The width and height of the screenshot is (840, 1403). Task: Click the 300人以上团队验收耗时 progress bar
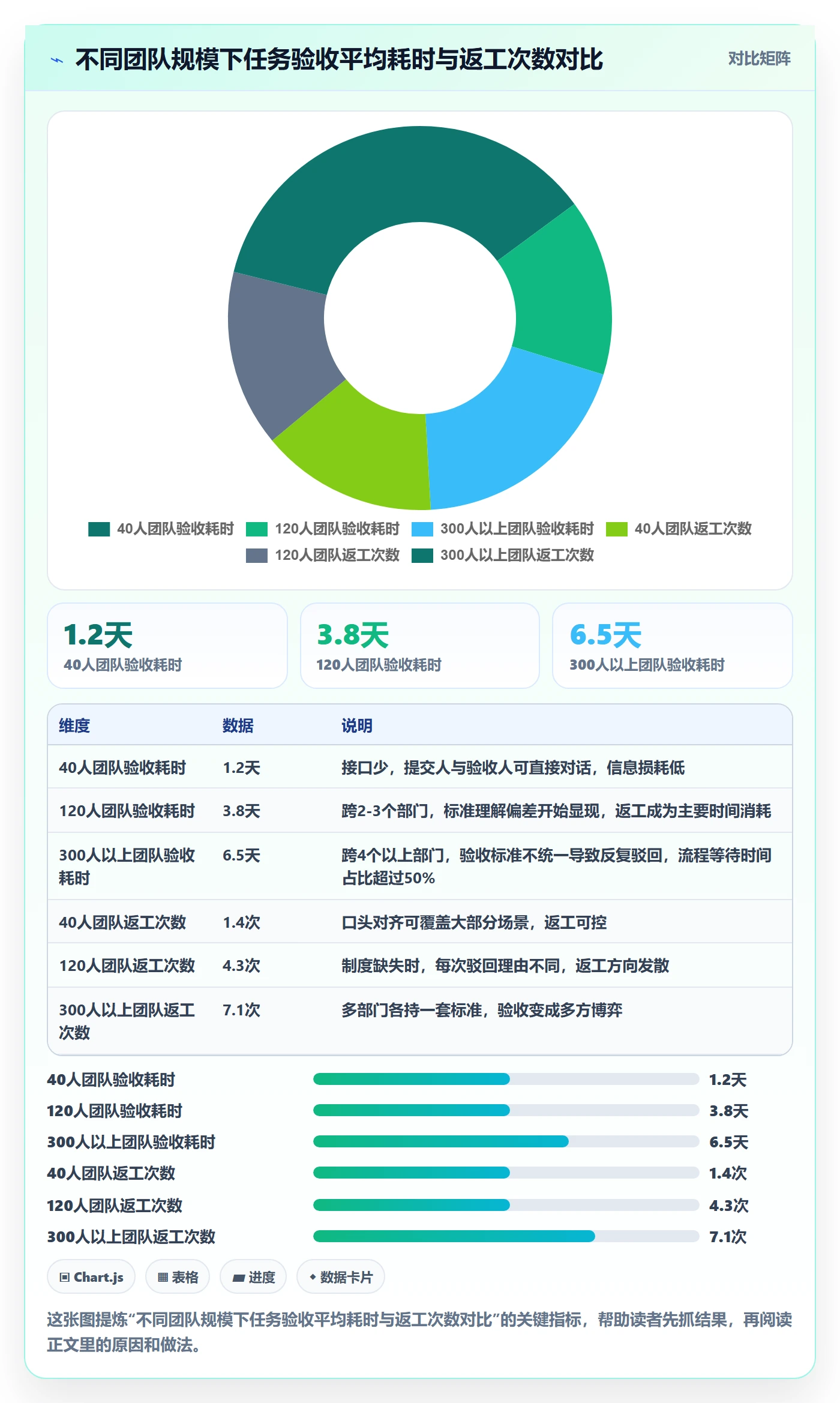[506, 1141]
